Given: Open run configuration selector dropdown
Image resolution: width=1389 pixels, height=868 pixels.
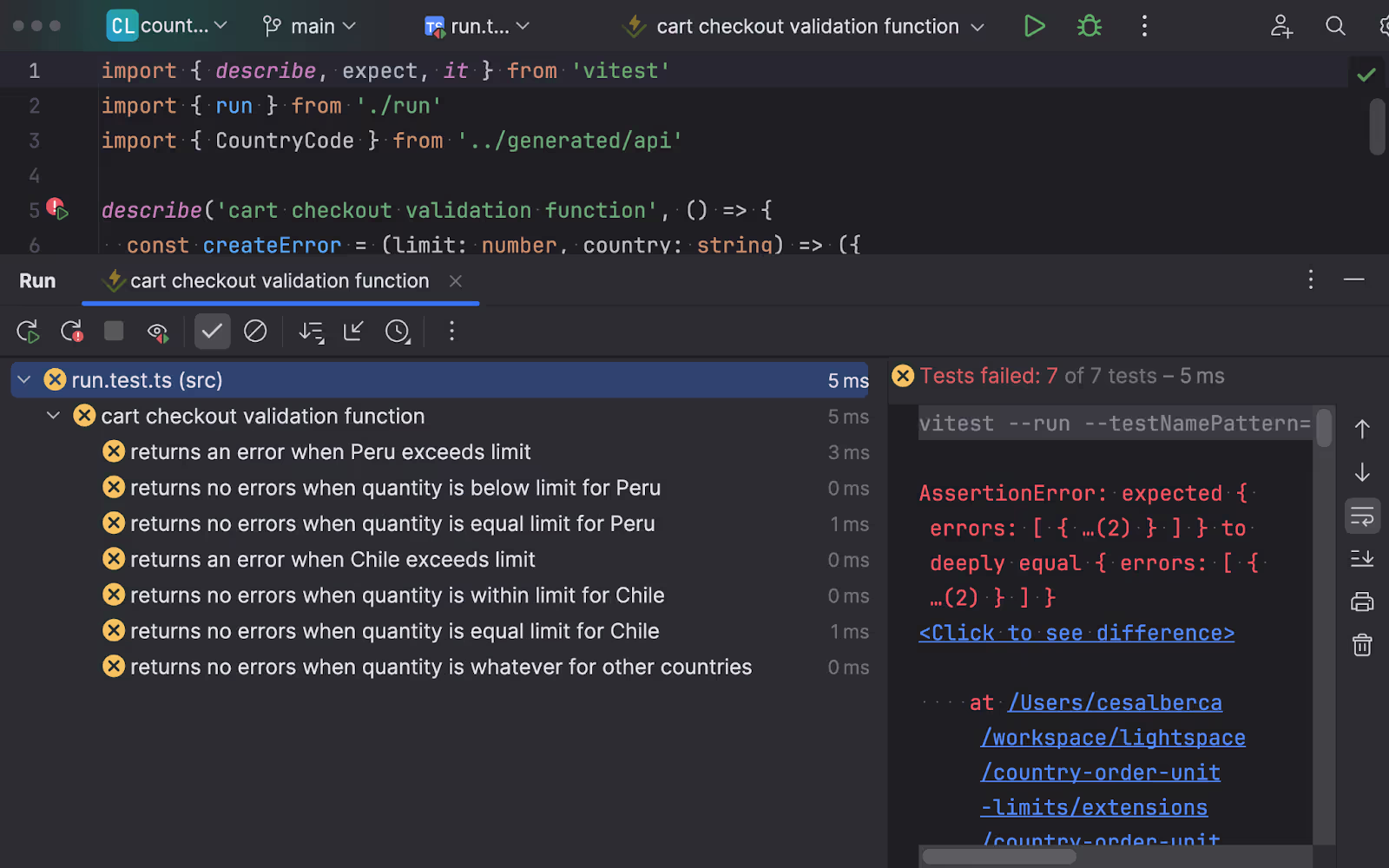Looking at the screenshot, I should coord(804,26).
